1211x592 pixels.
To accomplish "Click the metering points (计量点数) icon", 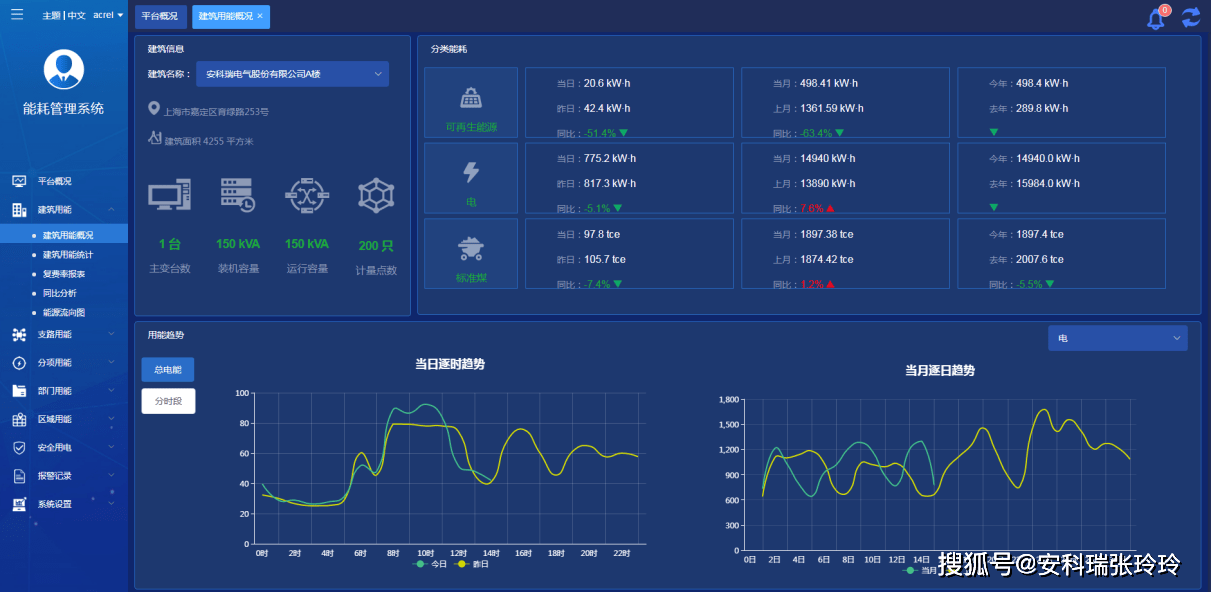I will click(x=376, y=195).
